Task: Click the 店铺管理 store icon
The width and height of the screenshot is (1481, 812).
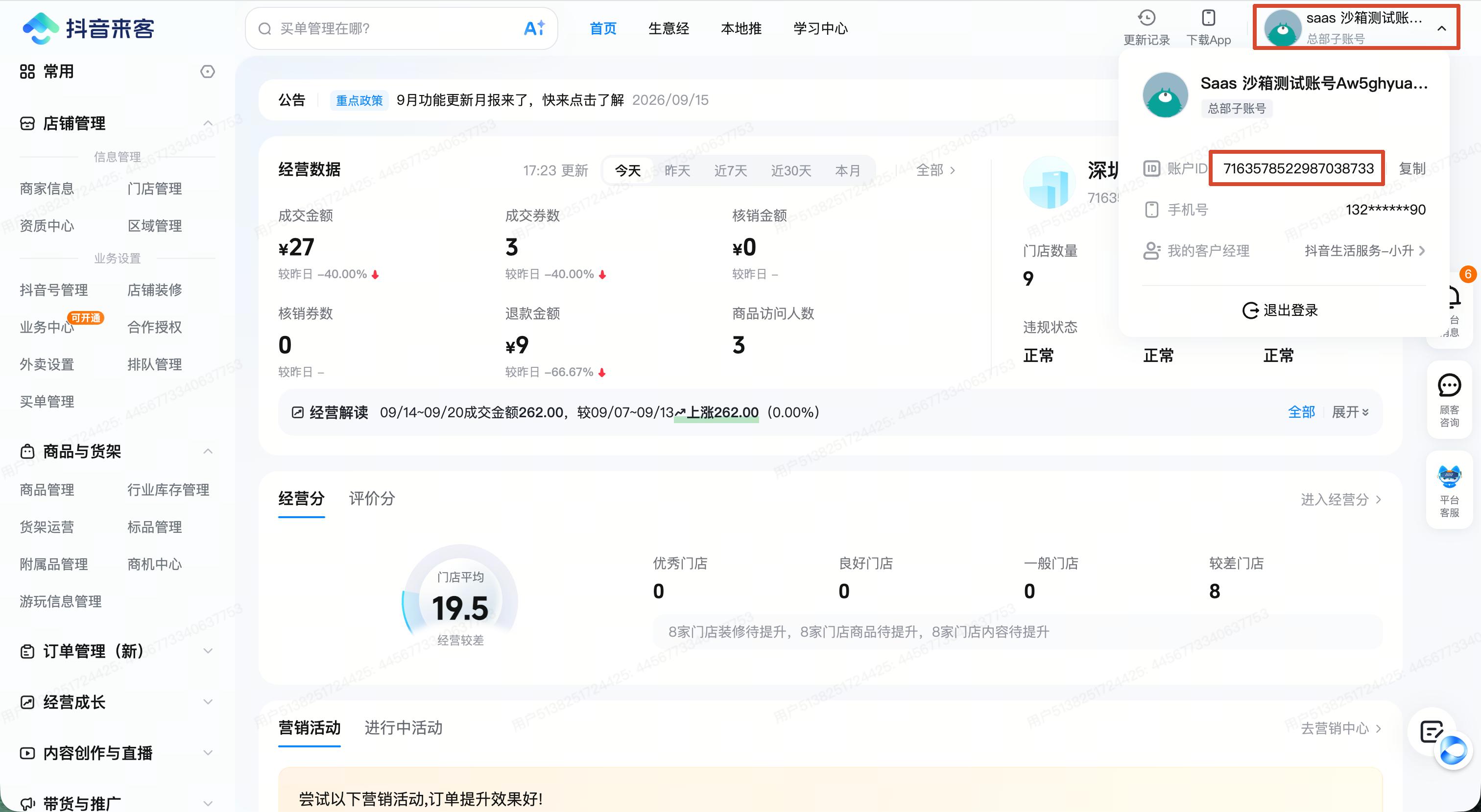Action: click(x=27, y=123)
